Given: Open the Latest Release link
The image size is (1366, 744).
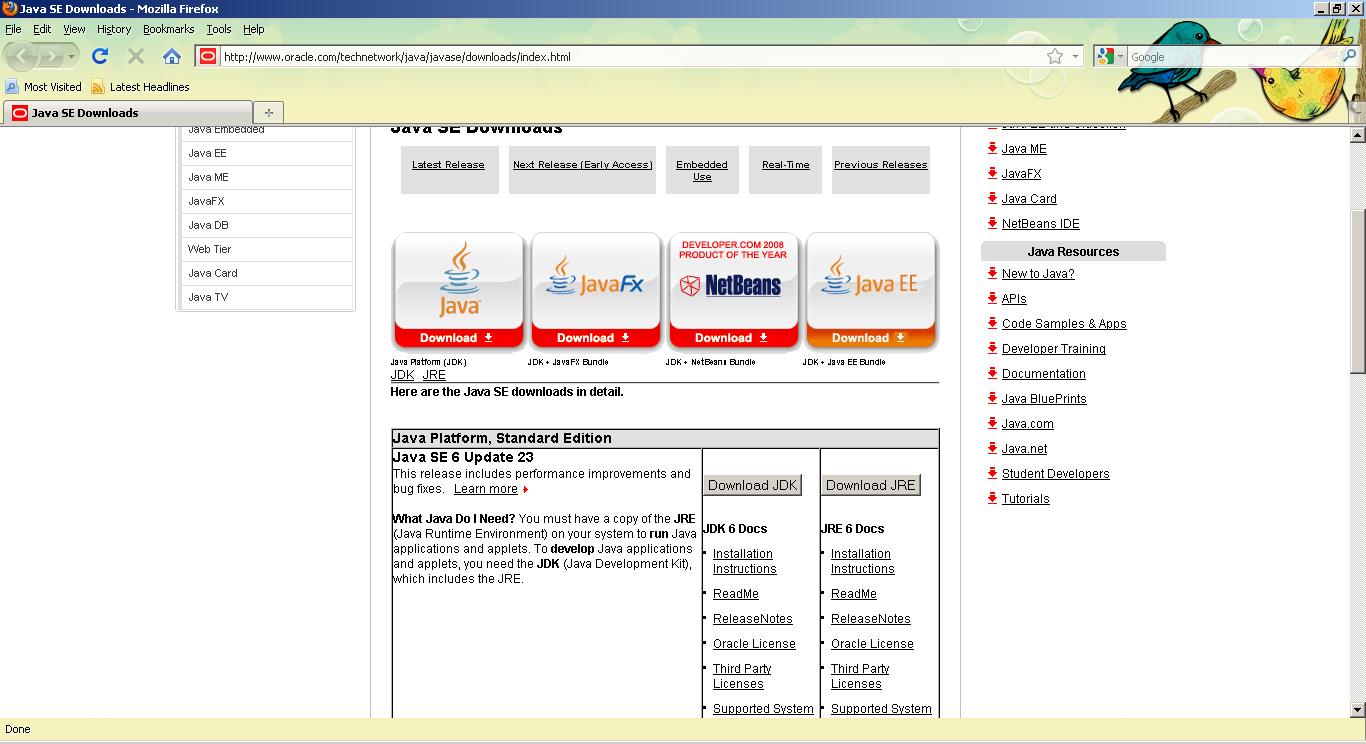Looking at the screenshot, I should tap(448, 165).
